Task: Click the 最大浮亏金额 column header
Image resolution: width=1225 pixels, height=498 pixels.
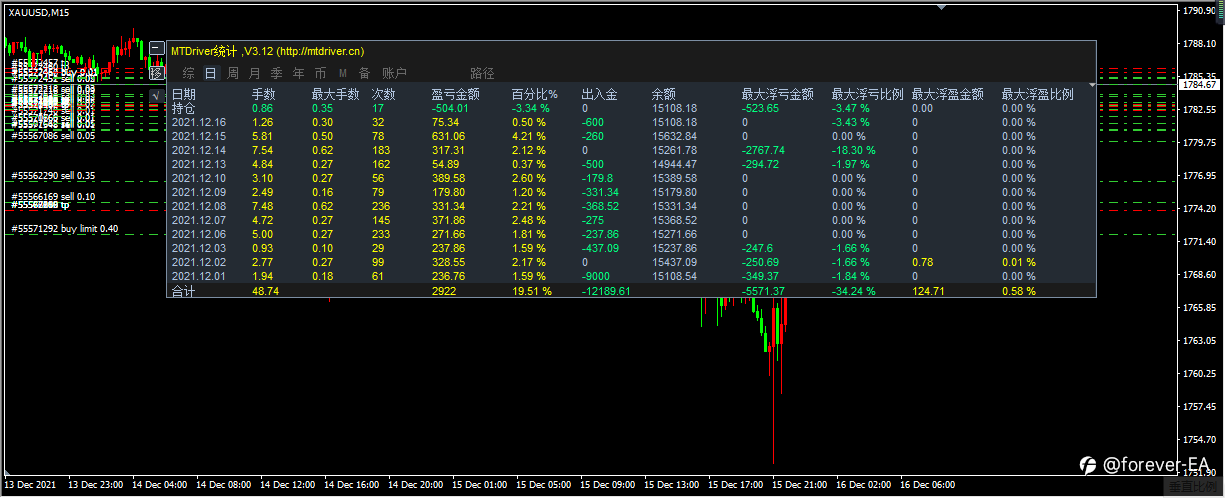Action: (x=777, y=94)
